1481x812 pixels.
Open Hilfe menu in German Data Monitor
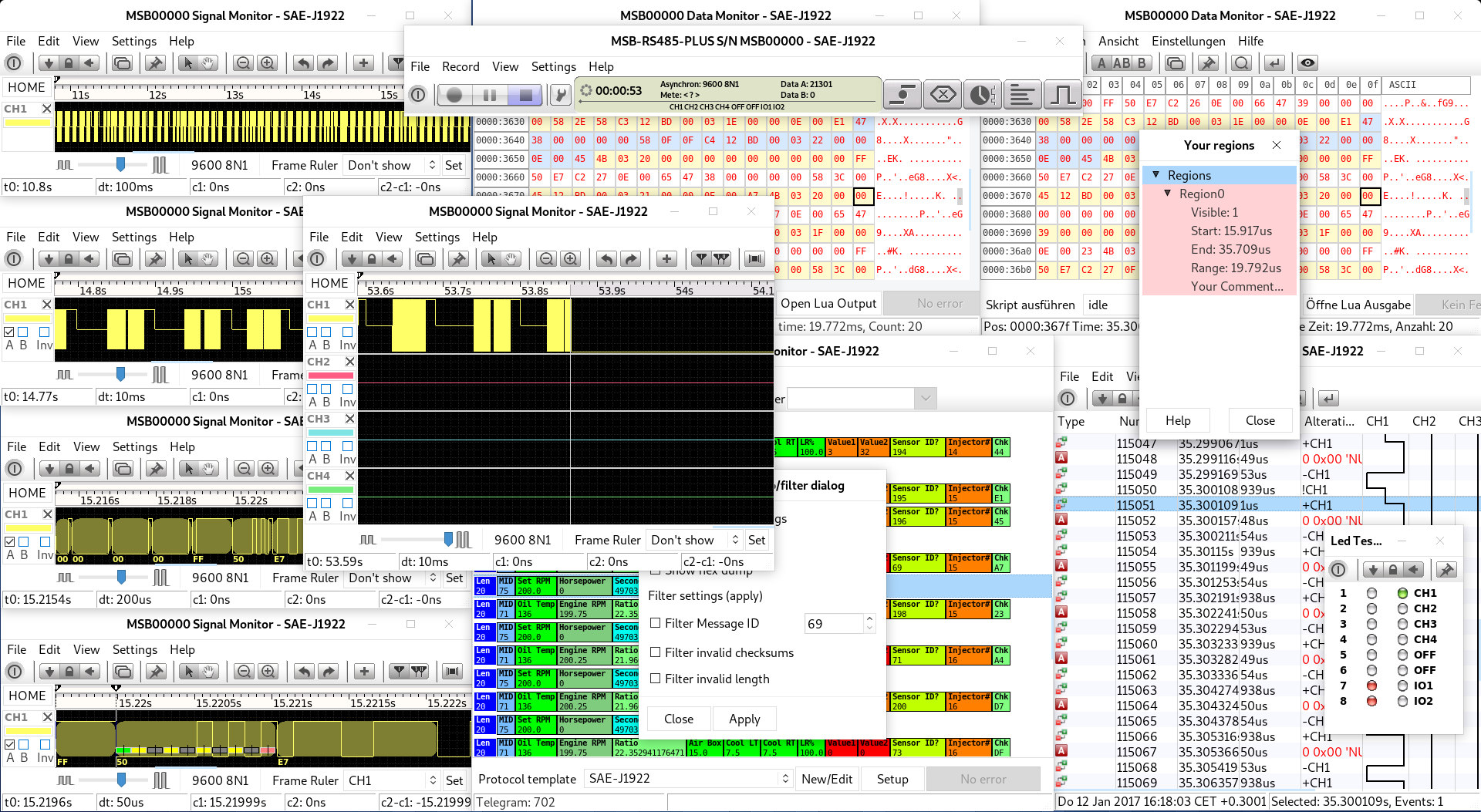click(x=1250, y=41)
